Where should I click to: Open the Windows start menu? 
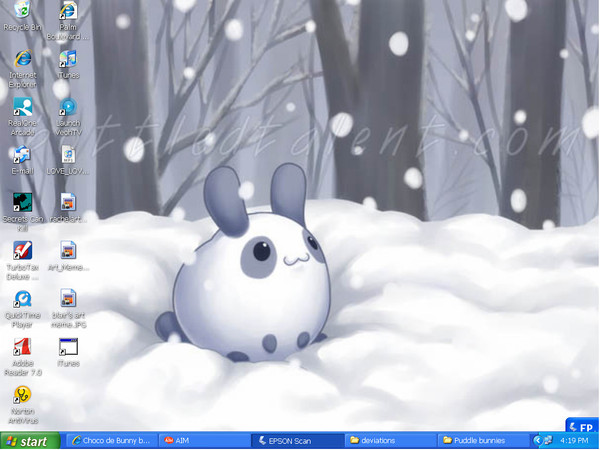pos(30,441)
